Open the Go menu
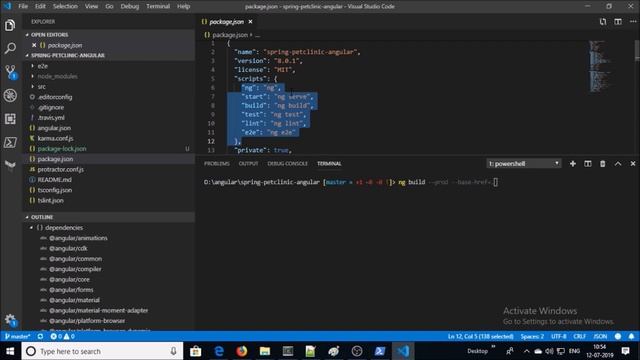This screenshot has width=640, height=360. point(109,6)
